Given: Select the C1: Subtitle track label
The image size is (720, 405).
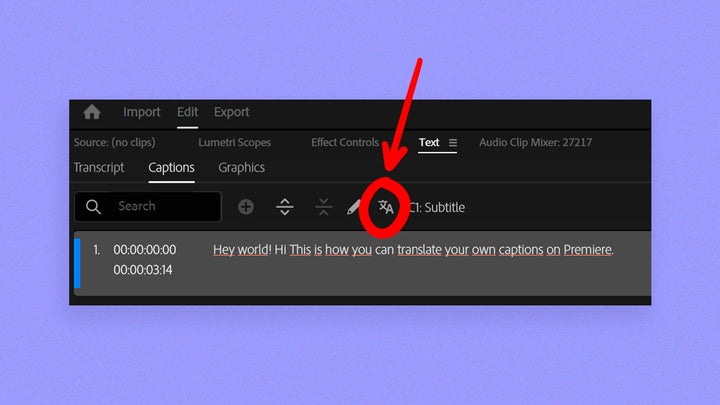Looking at the screenshot, I should 437,208.
